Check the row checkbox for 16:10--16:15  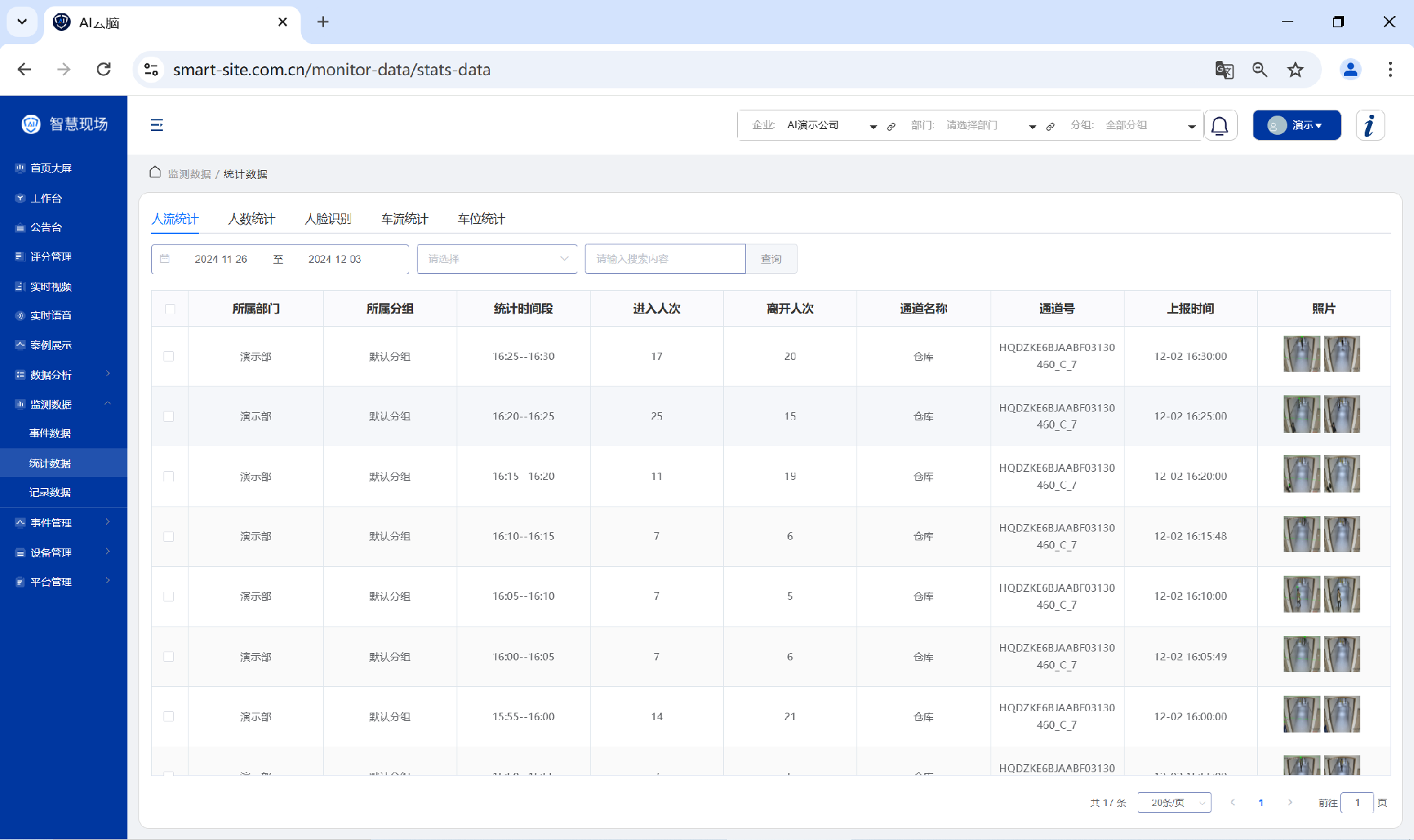[169, 537]
